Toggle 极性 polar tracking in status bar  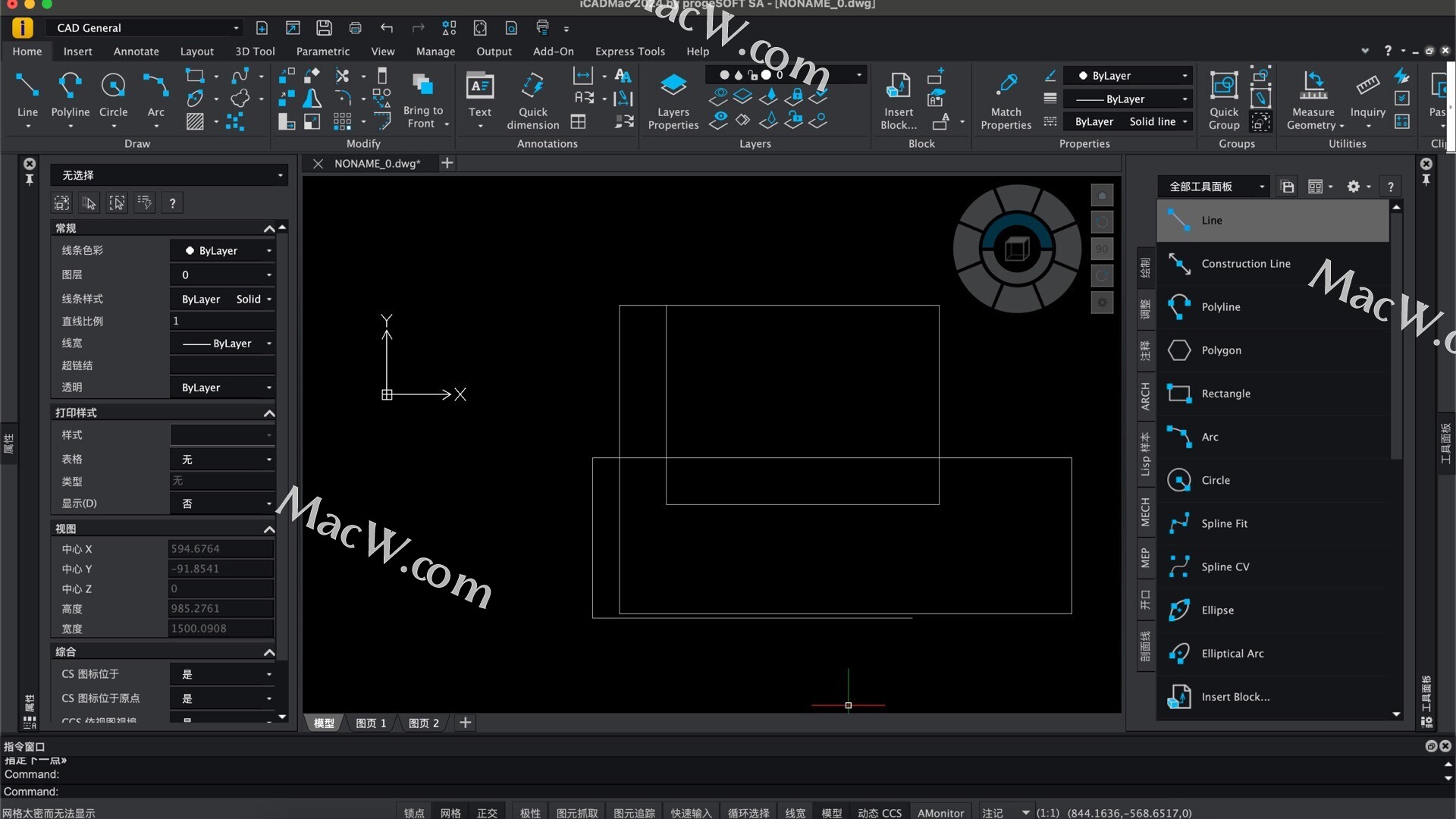(x=530, y=813)
